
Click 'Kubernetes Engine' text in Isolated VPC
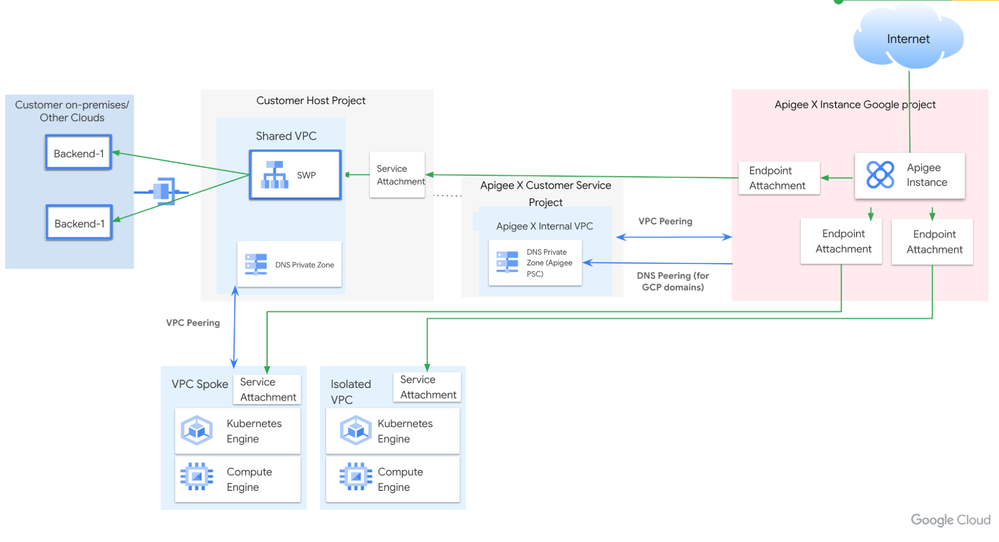[x=405, y=431]
